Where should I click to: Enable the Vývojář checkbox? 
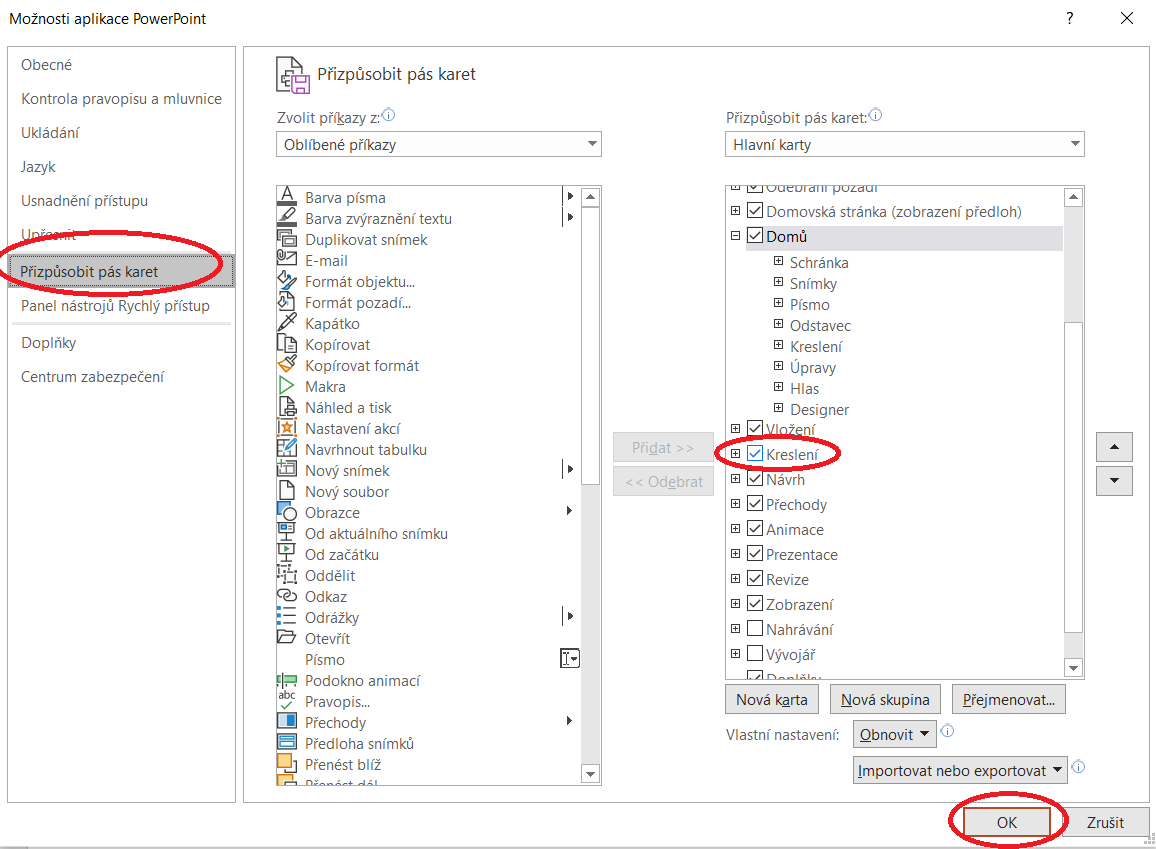click(x=755, y=654)
